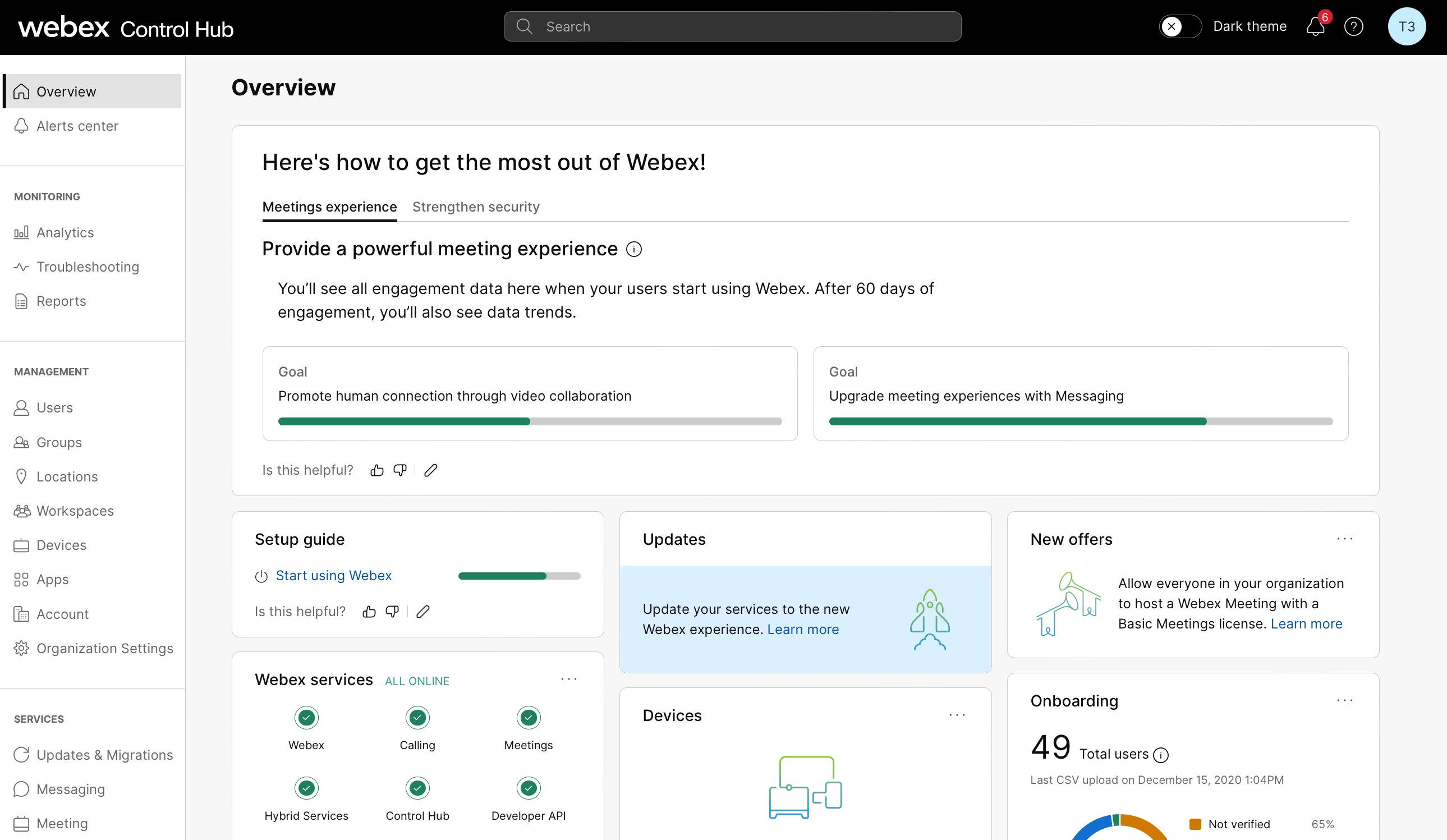The image size is (1447, 840).
Task: Open Analytics in the sidebar
Action: pyautogui.click(x=65, y=232)
